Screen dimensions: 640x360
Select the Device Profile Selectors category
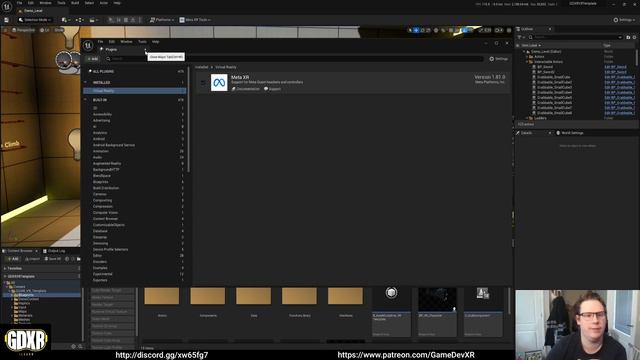coord(110,249)
